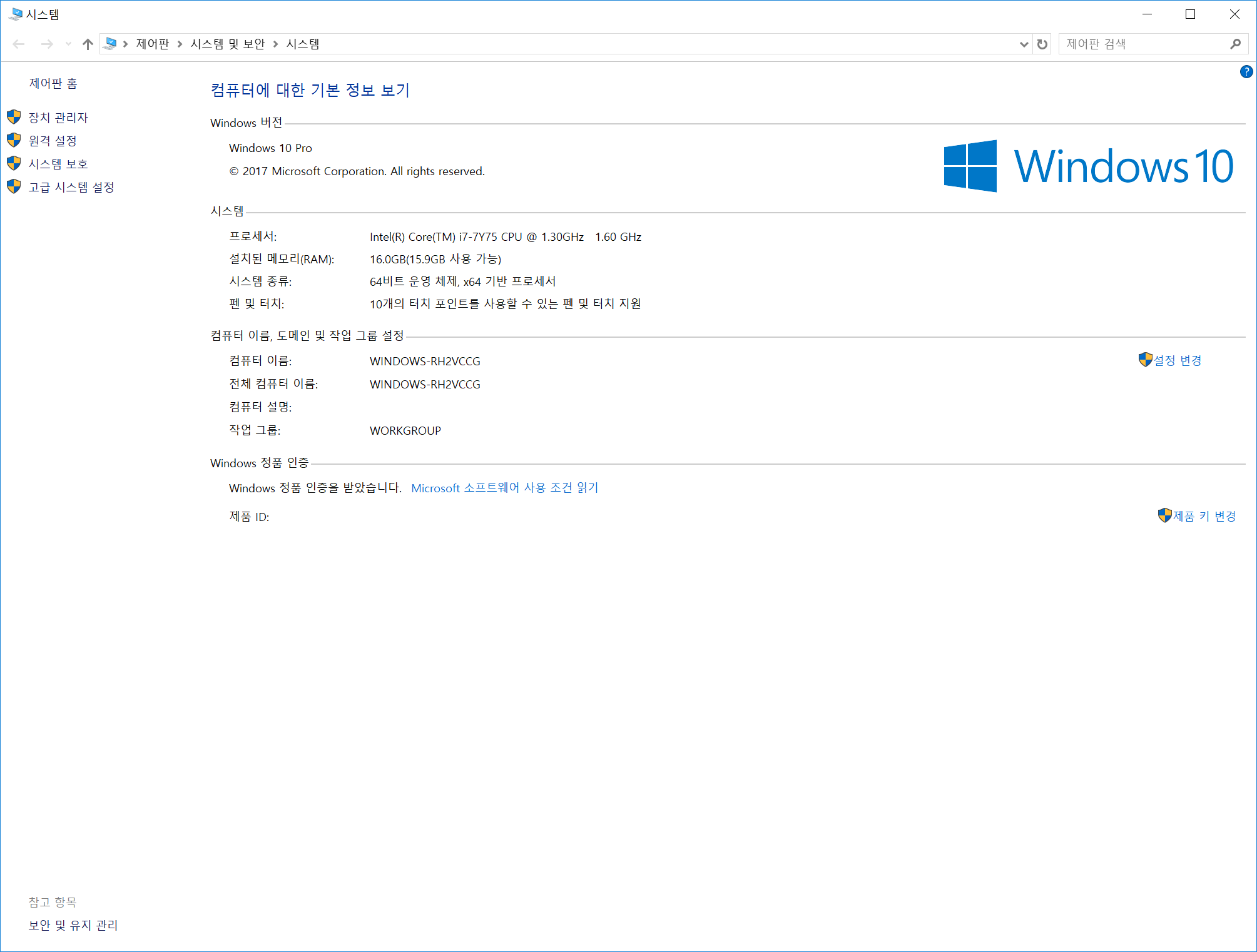Screen dimensions: 1257x952
Task: Click shield icon next to 설정 변경
Action: tap(1145, 360)
